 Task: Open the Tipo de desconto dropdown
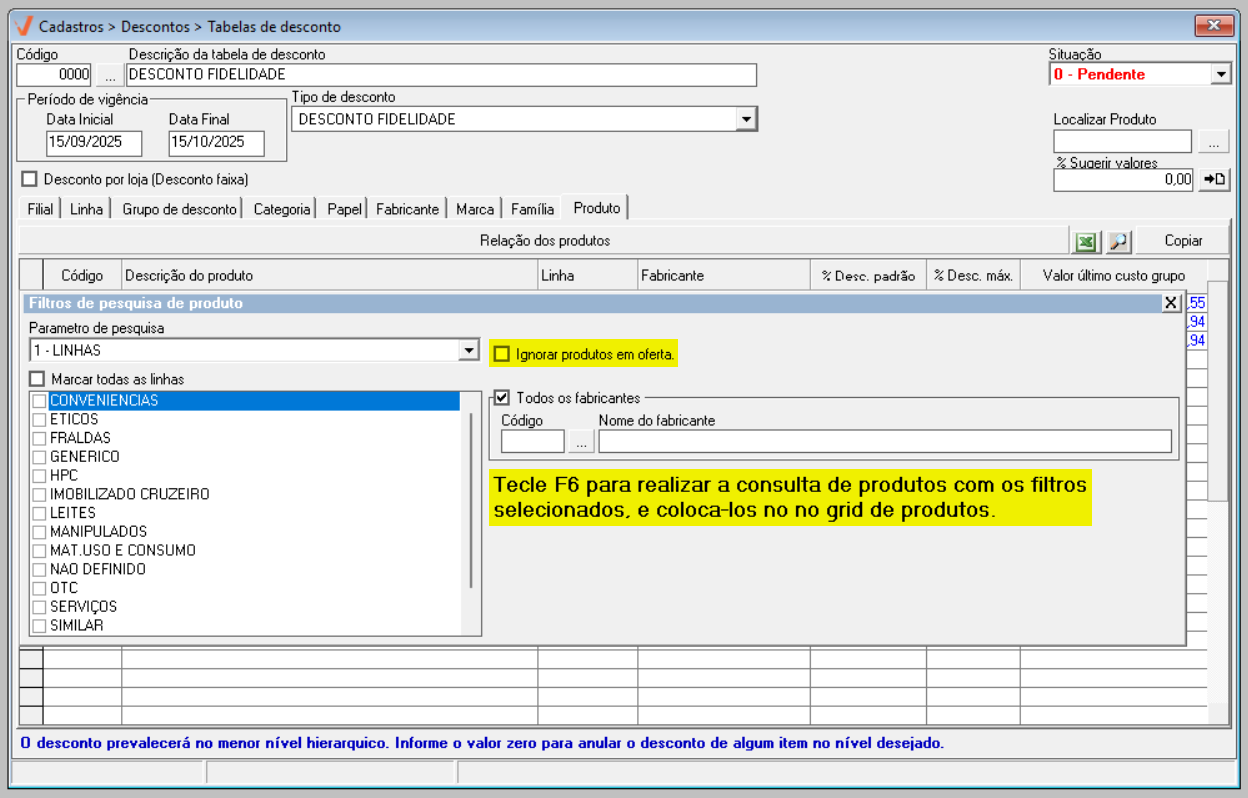tap(745, 119)
